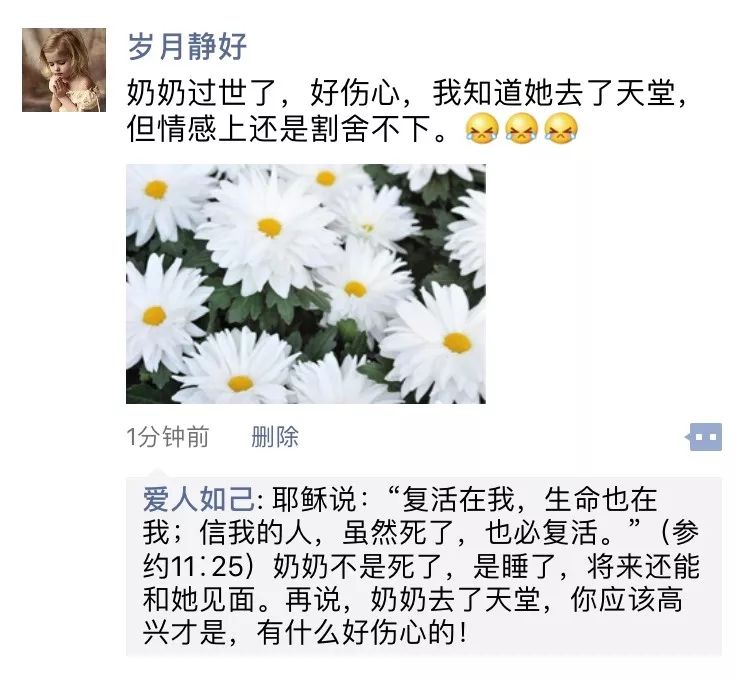
Task: Click the 1分钟前 timestamp
Action: pos(167,437)
